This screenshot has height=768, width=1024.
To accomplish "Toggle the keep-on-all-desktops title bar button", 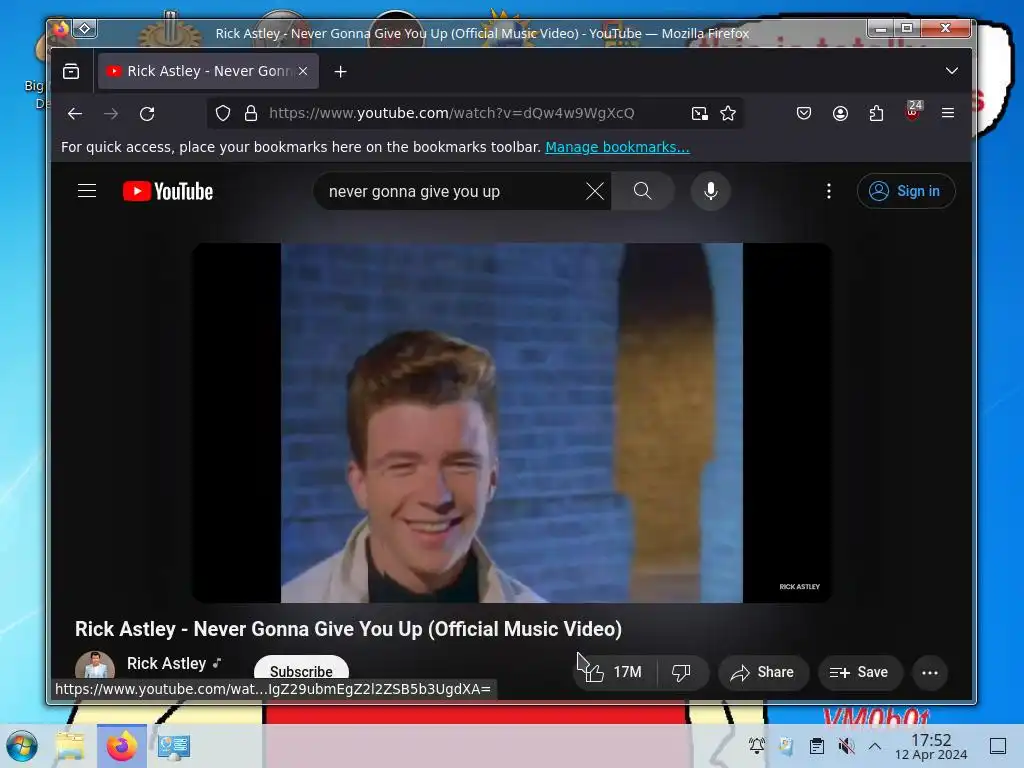I will [85, 29].
